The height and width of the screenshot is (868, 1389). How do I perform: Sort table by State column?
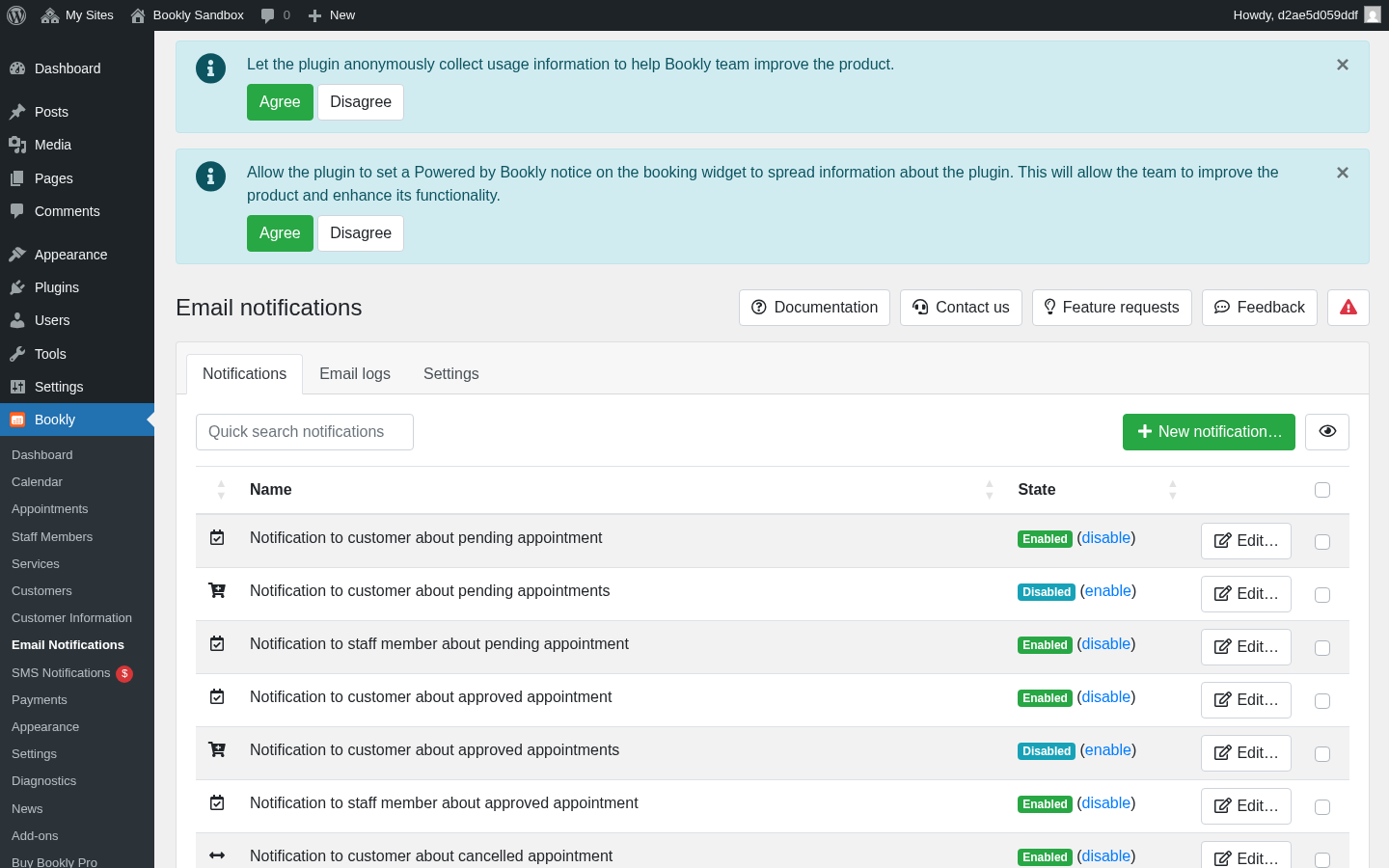pos(1098,490)
